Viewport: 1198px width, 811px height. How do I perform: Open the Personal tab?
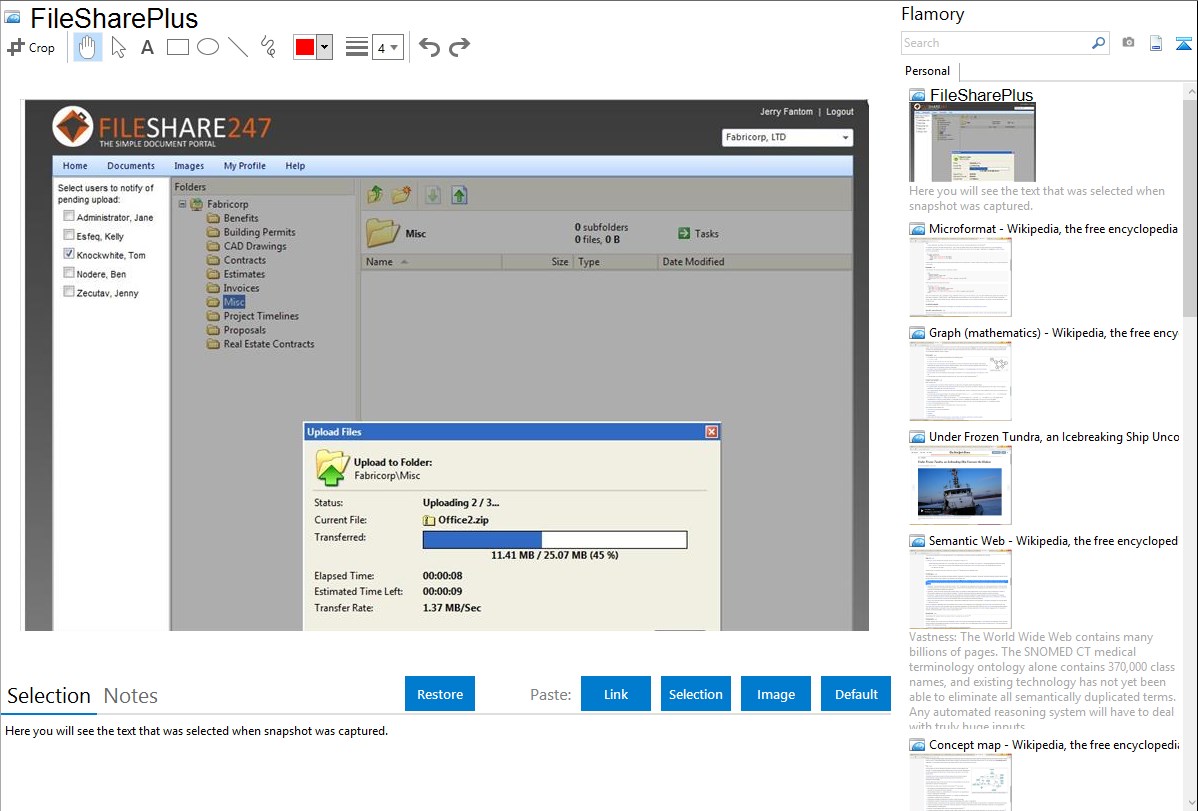(927, 71)
